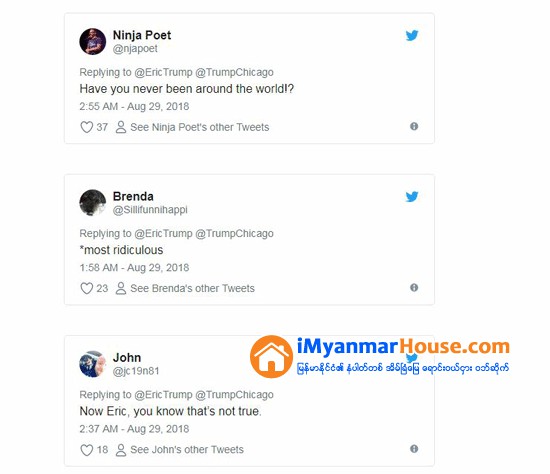Like John's tweet with the heart icon
This screenshot has height=474, width=550.
click(87, 450)
